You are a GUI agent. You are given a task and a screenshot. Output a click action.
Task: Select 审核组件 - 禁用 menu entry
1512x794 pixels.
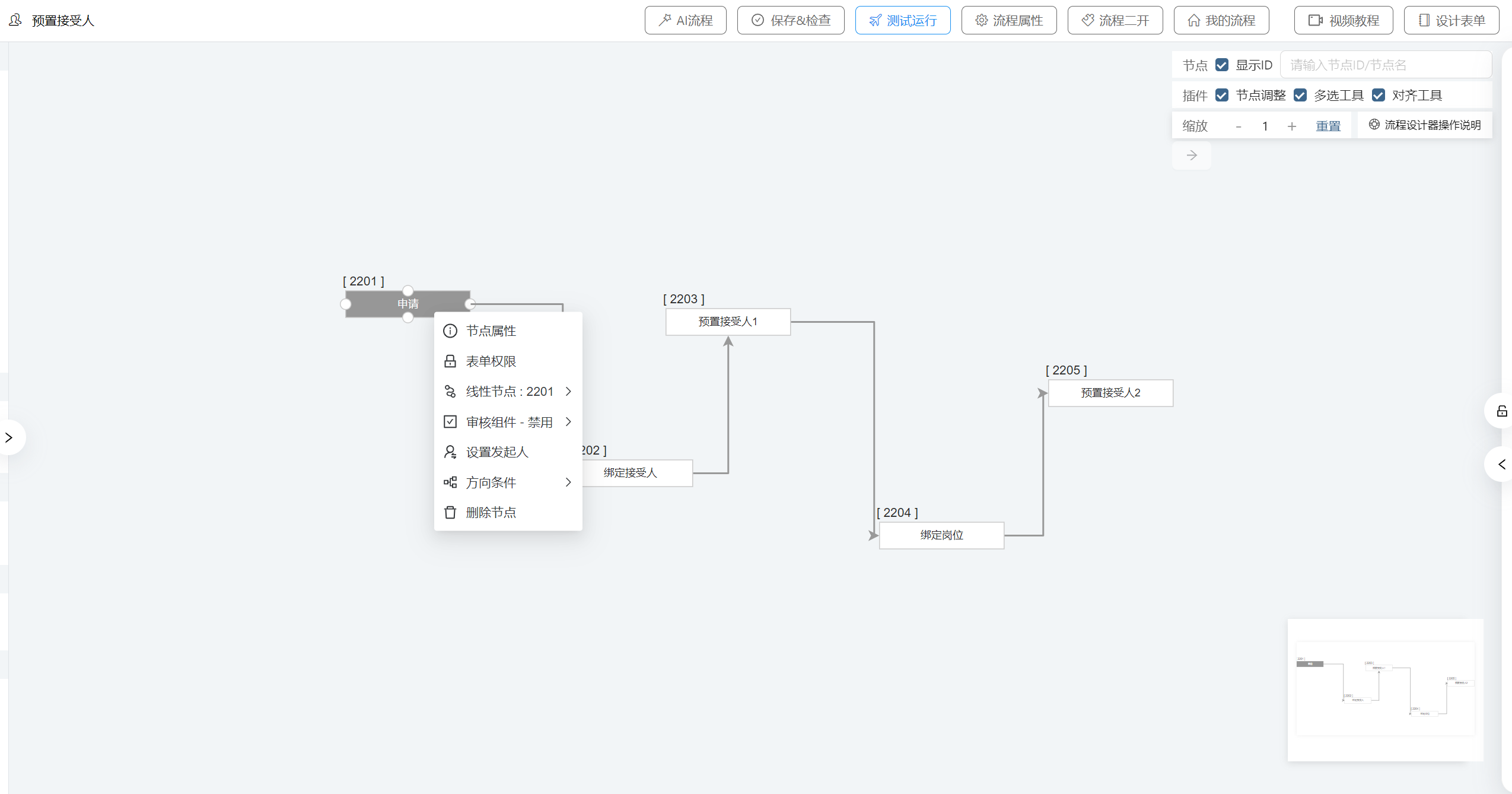pyautogui.click(x=508, y=421)
